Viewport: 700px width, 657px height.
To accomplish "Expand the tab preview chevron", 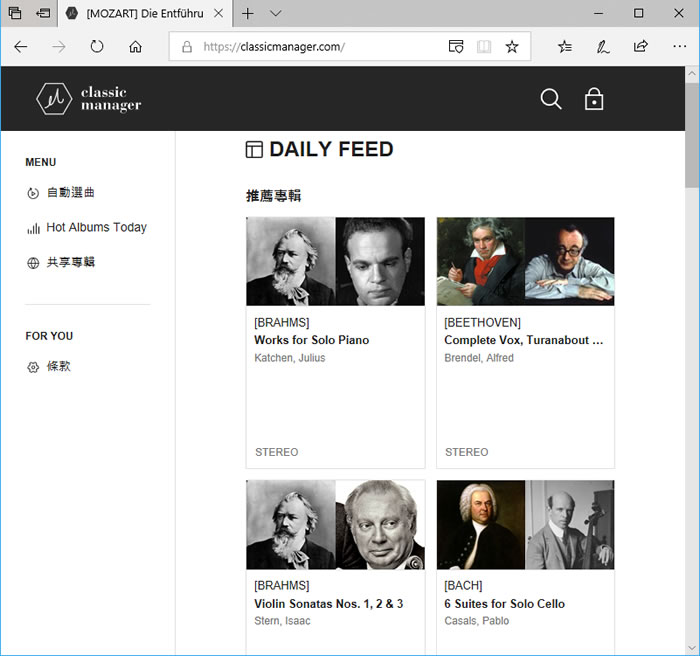I will [276, 13].
